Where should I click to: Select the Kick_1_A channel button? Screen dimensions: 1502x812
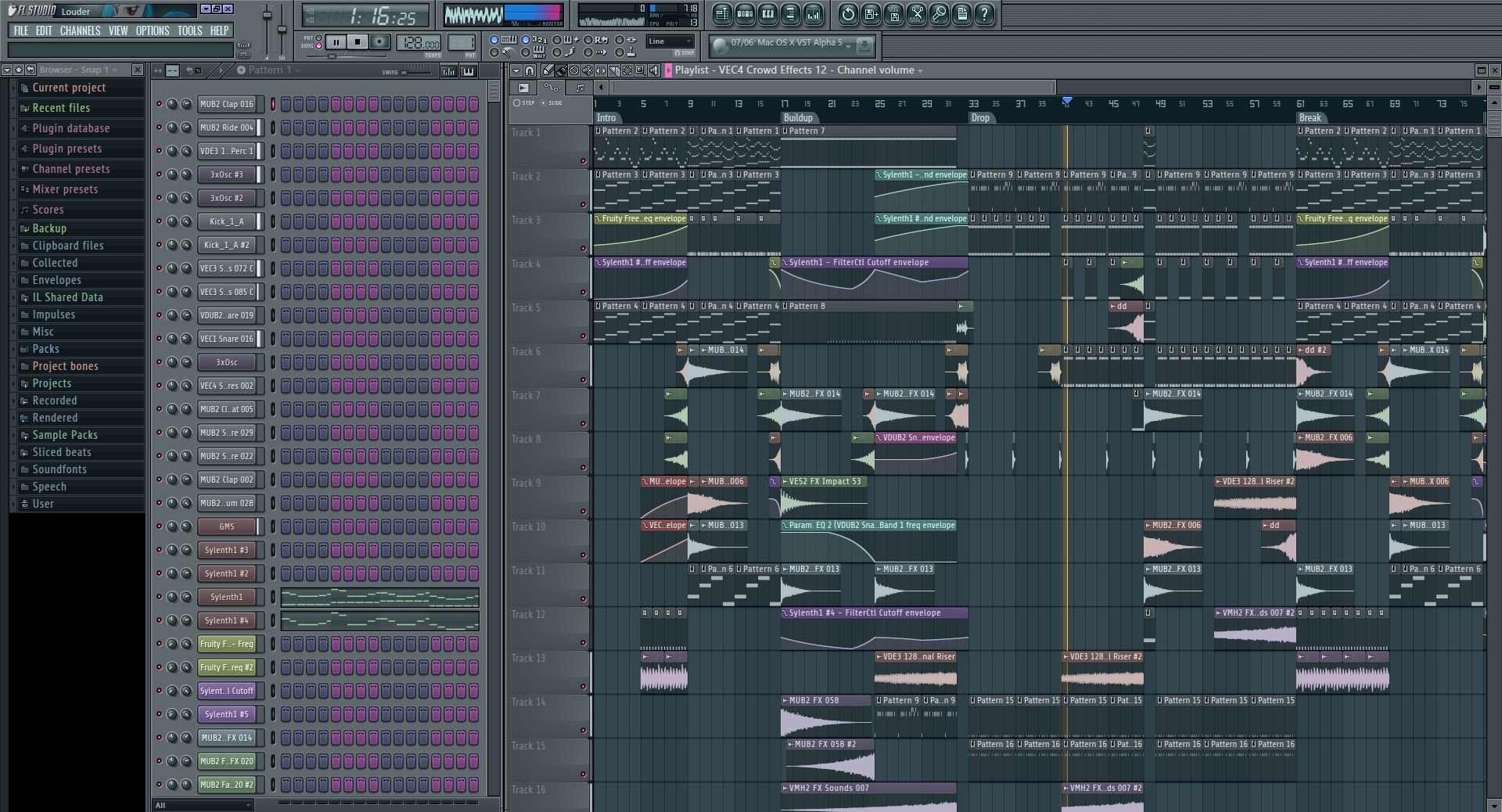pos(227,221)
